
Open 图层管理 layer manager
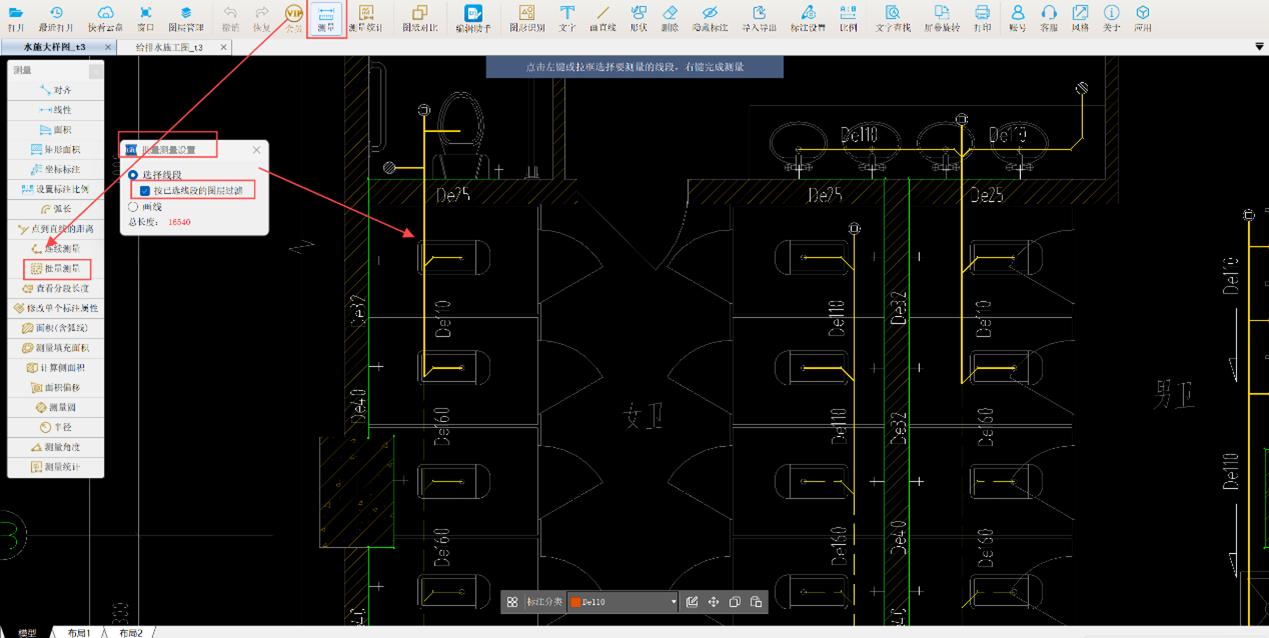(x=185, y=18)
